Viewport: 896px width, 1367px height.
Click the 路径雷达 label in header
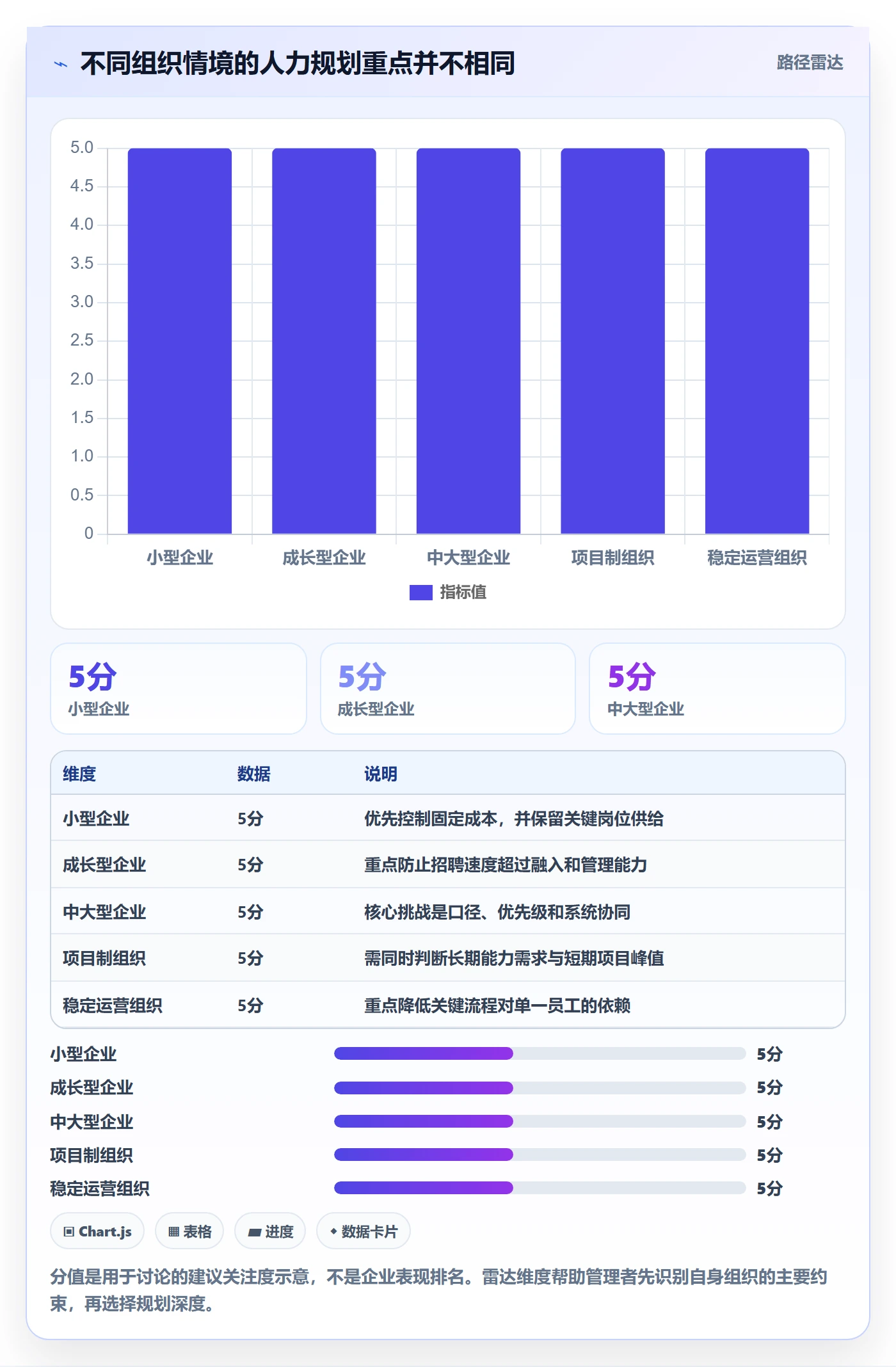click(810, 63)
